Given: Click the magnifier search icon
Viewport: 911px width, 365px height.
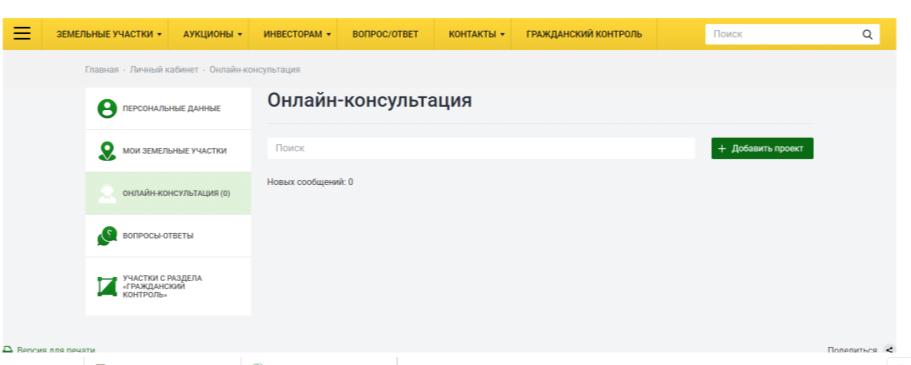Looking at the screenshot, I should 867,34.
